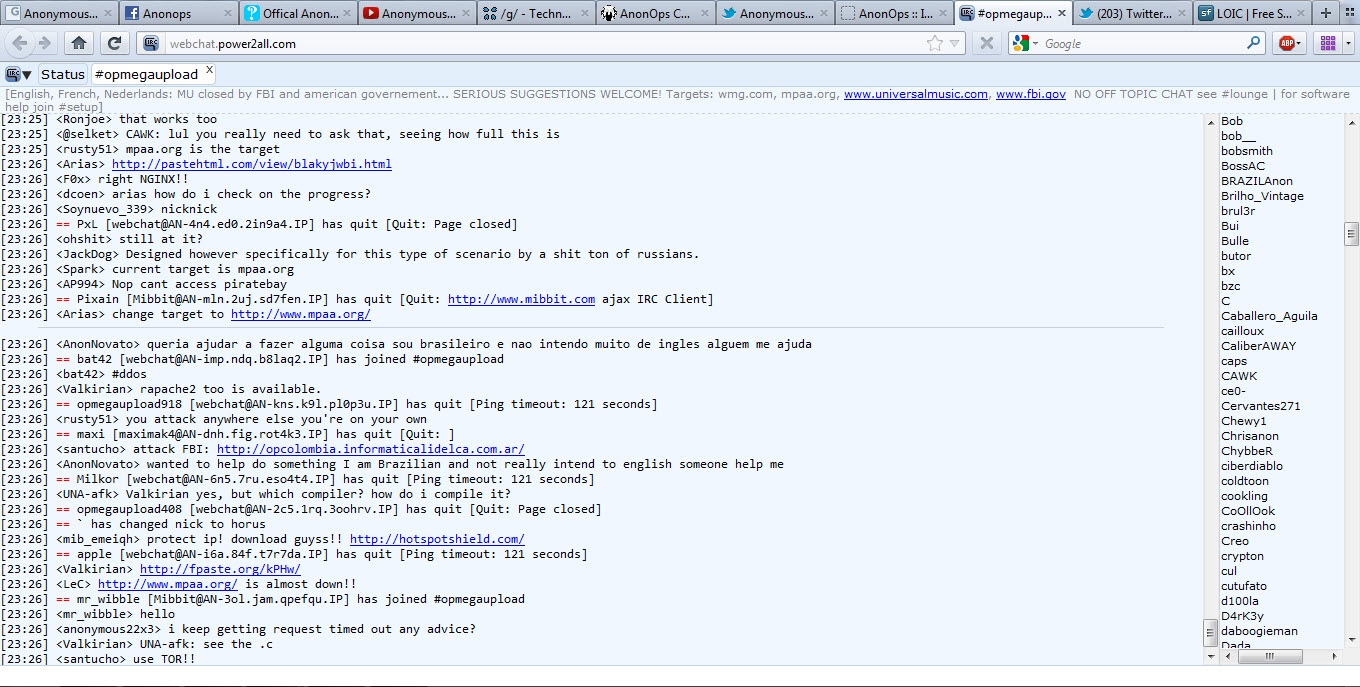1360x687 pixels.
Task: Open www.fbi.gov link in topic
Action: [1031, 94]
